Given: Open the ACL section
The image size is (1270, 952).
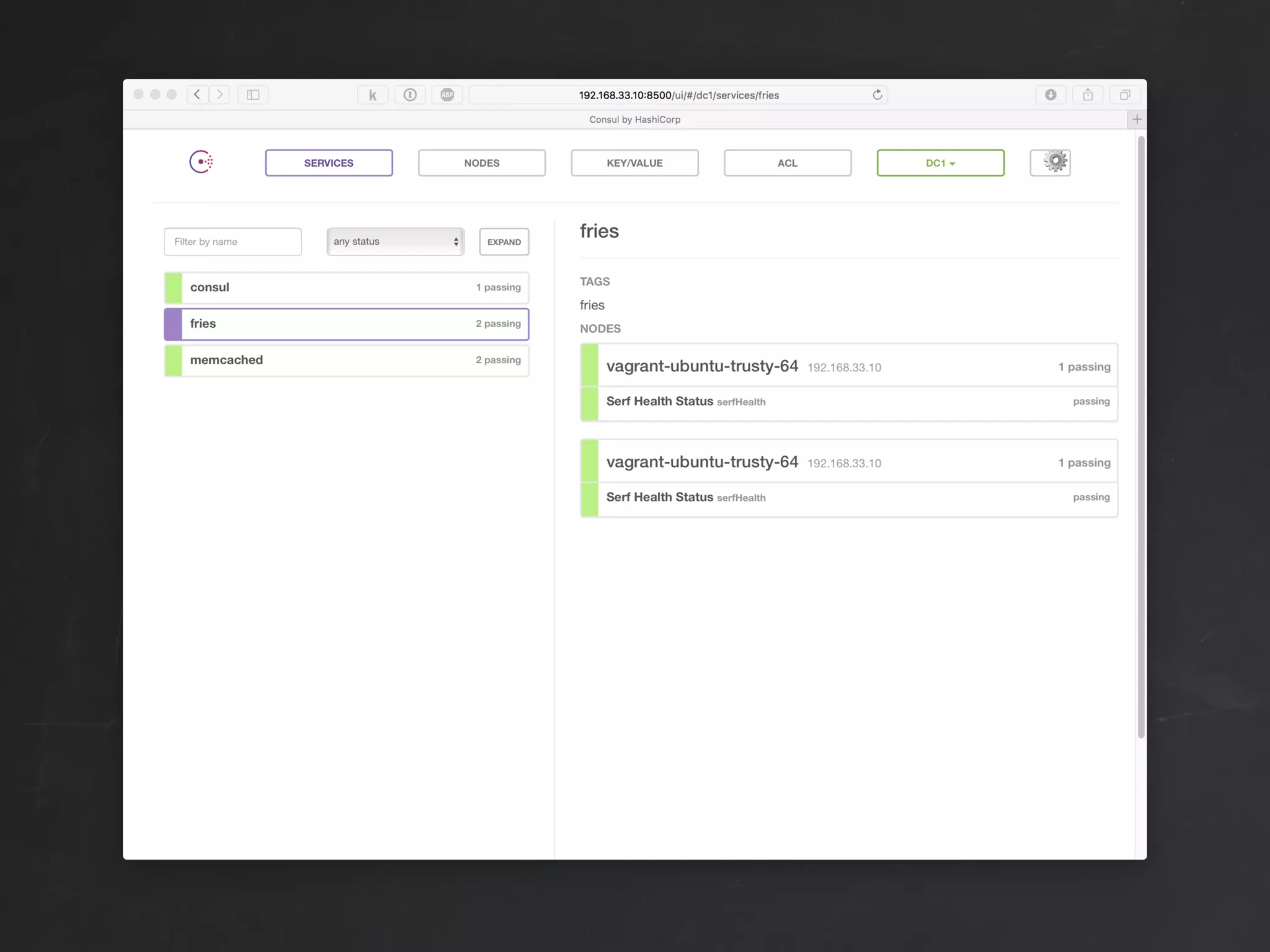Looking at the screenshot, I should tap(788, 163).
